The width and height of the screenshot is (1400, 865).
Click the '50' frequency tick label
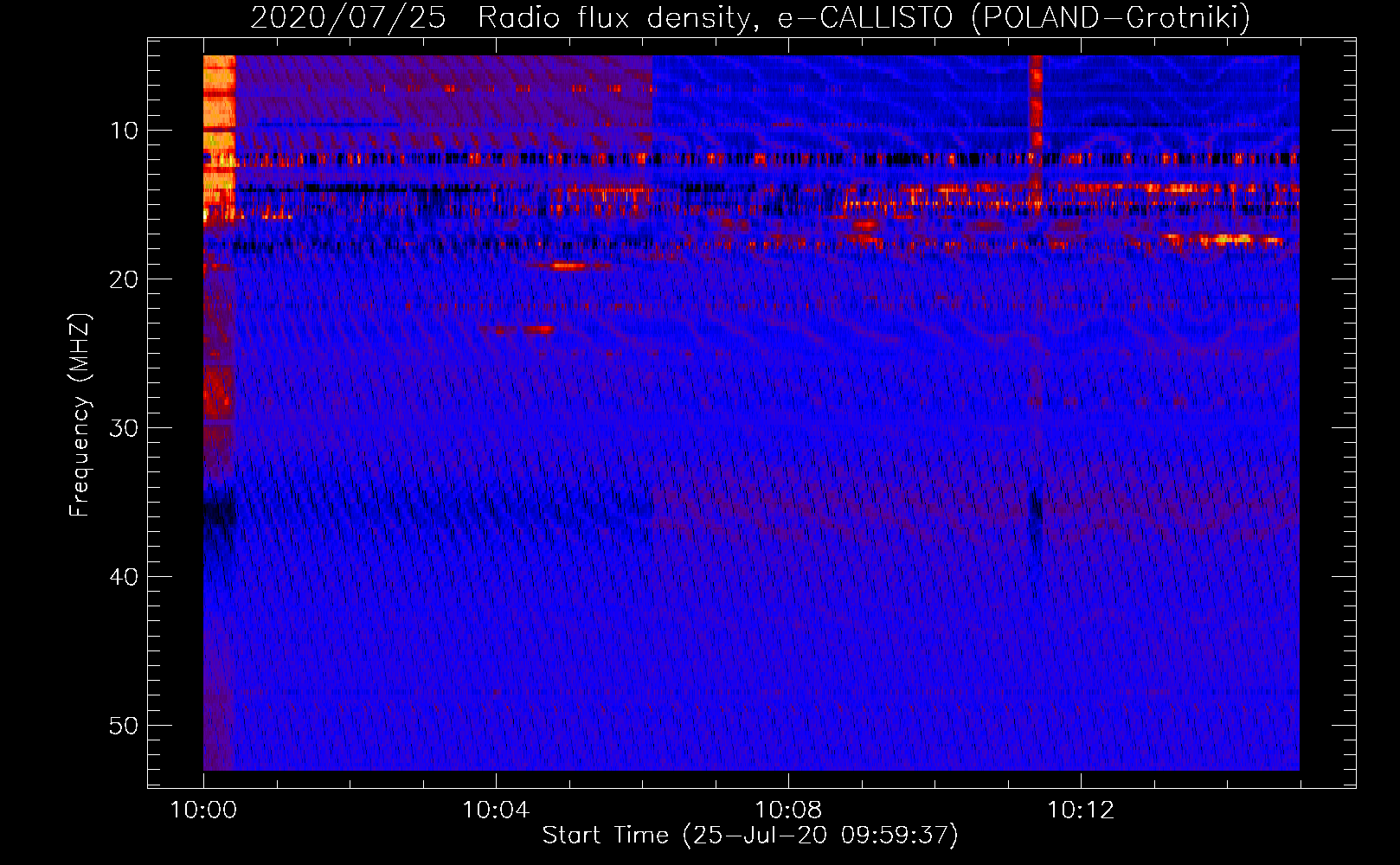(124, 726)
